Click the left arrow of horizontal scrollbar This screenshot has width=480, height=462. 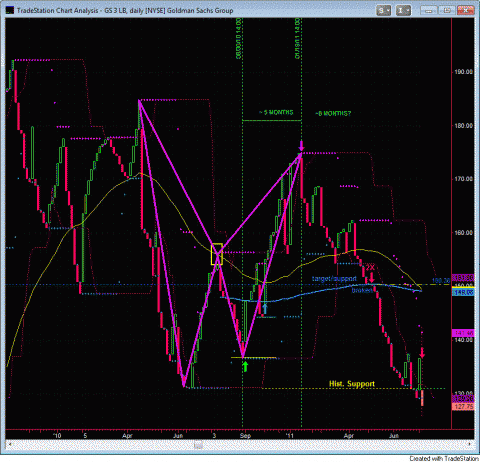coord(9,444)
